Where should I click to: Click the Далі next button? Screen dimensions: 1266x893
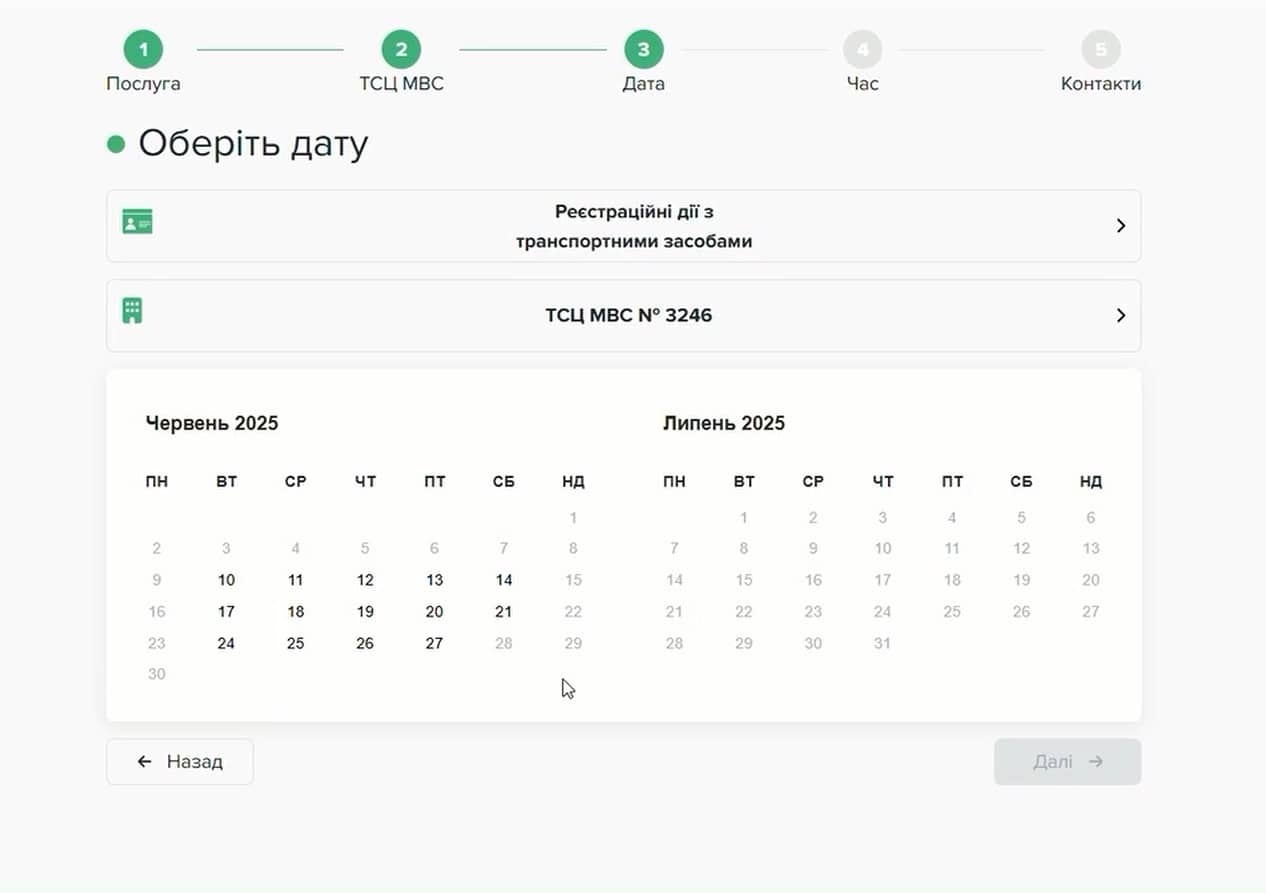tap(1067, 762)
